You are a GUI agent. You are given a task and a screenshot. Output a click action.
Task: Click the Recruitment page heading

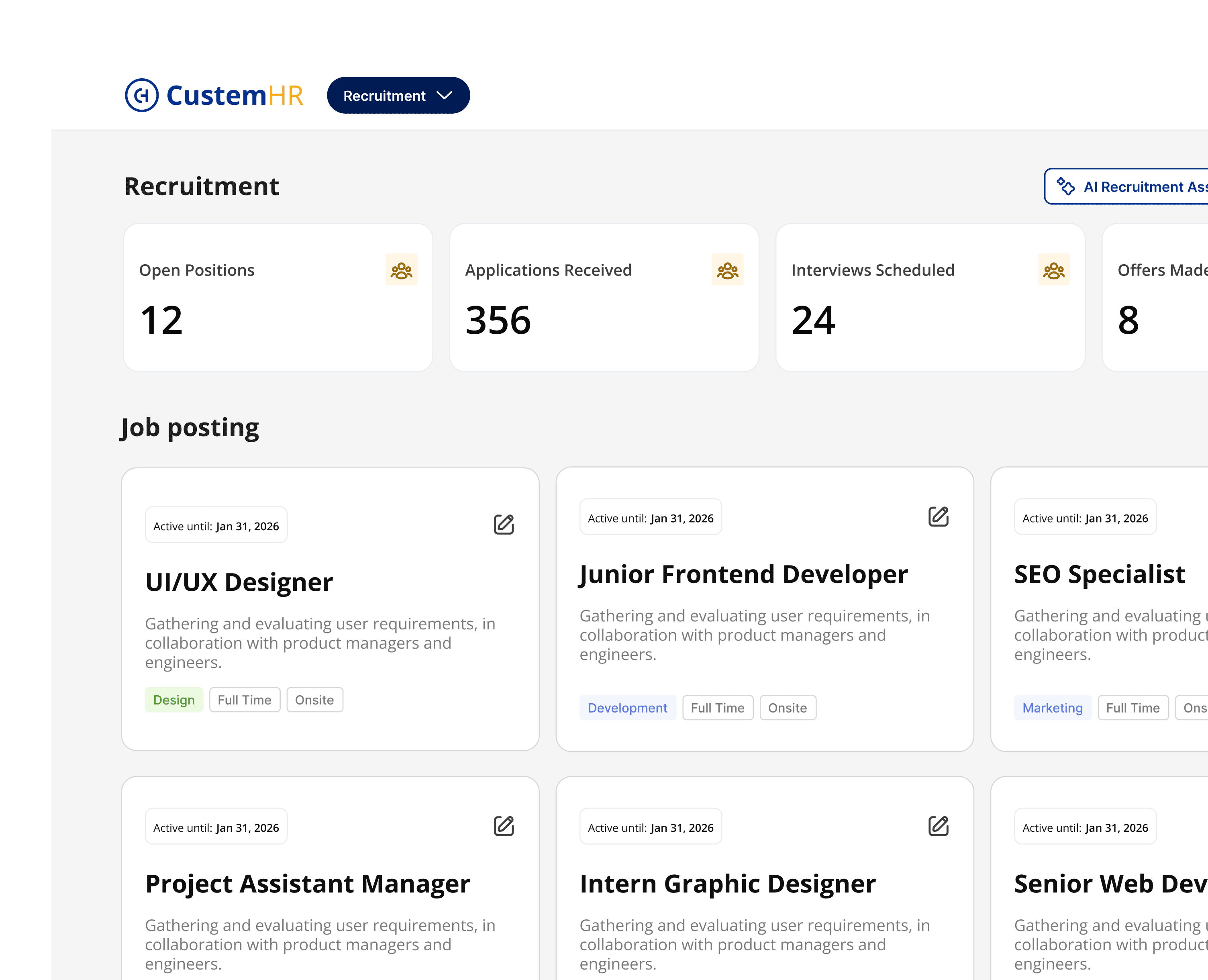click(202, 186)
